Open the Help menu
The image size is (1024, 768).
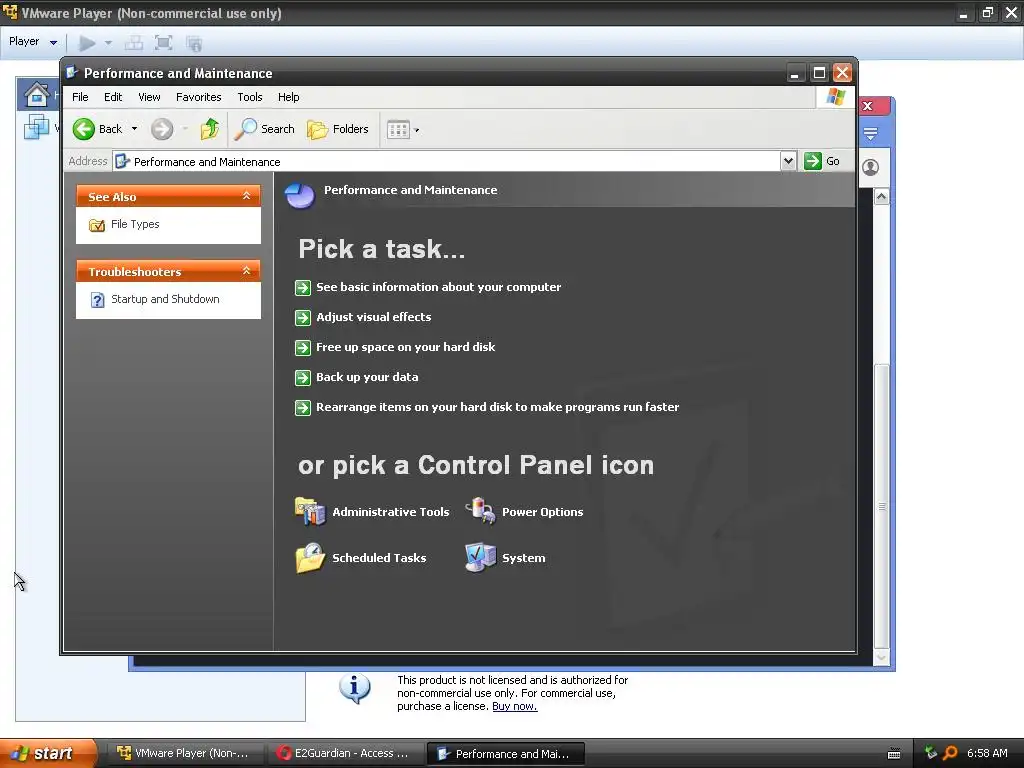[288, 97]
